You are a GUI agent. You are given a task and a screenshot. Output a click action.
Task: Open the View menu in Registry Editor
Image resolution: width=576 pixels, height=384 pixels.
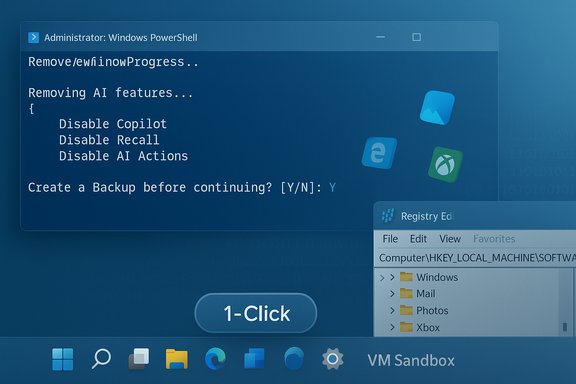coord(450,239)
